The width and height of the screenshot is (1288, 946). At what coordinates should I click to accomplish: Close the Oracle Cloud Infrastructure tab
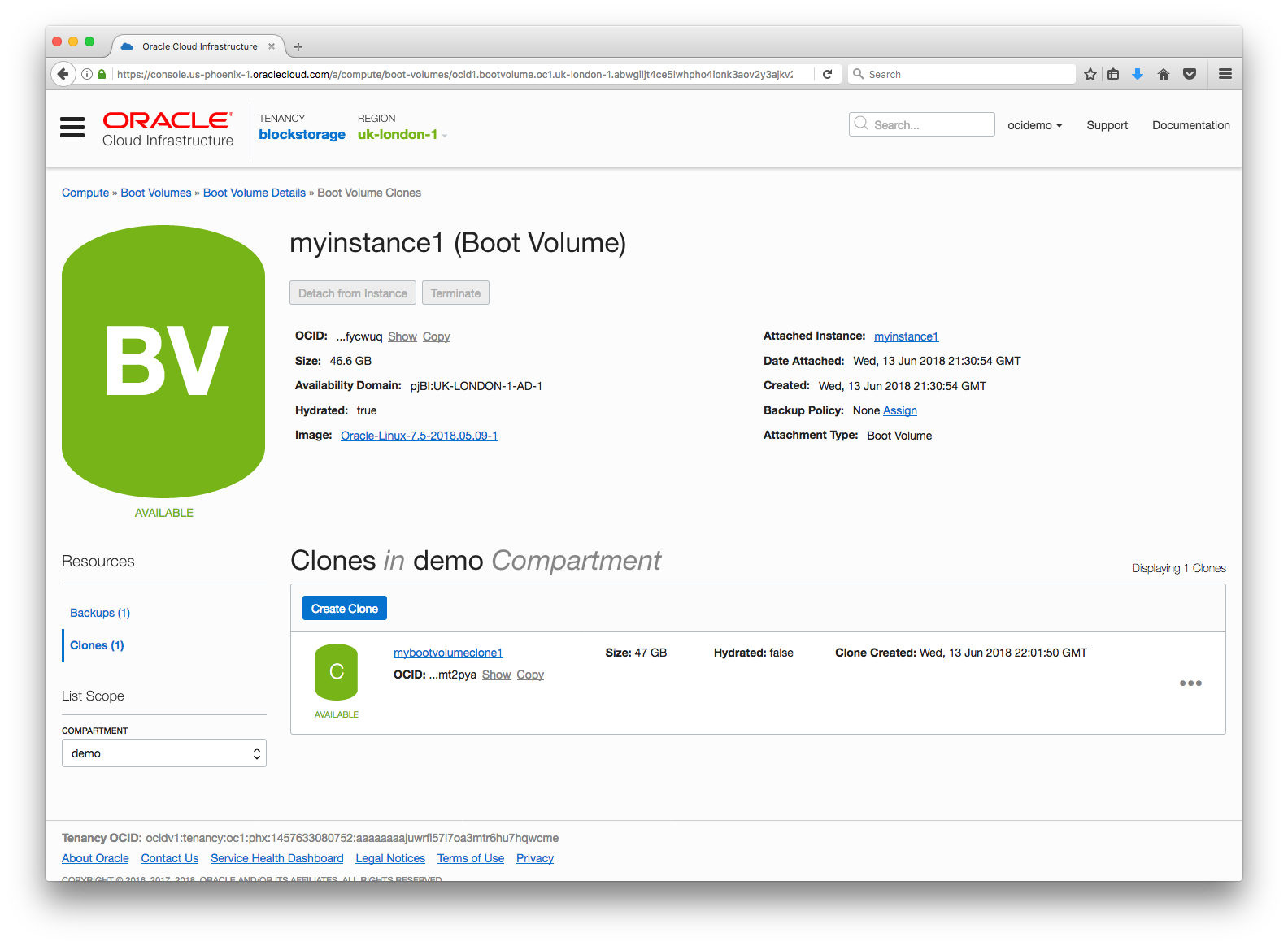[x=272, y=46]
